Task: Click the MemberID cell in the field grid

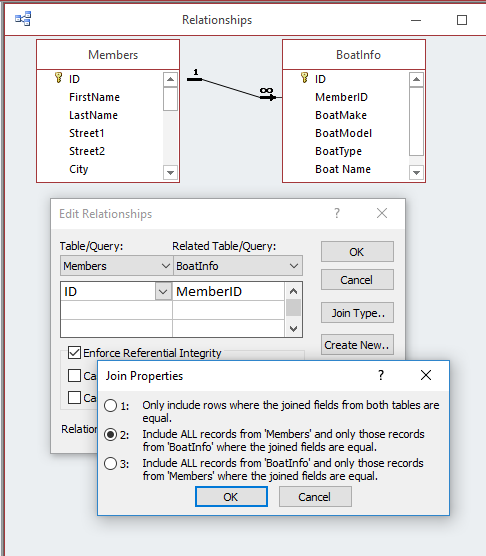Action: pos(228,291)
